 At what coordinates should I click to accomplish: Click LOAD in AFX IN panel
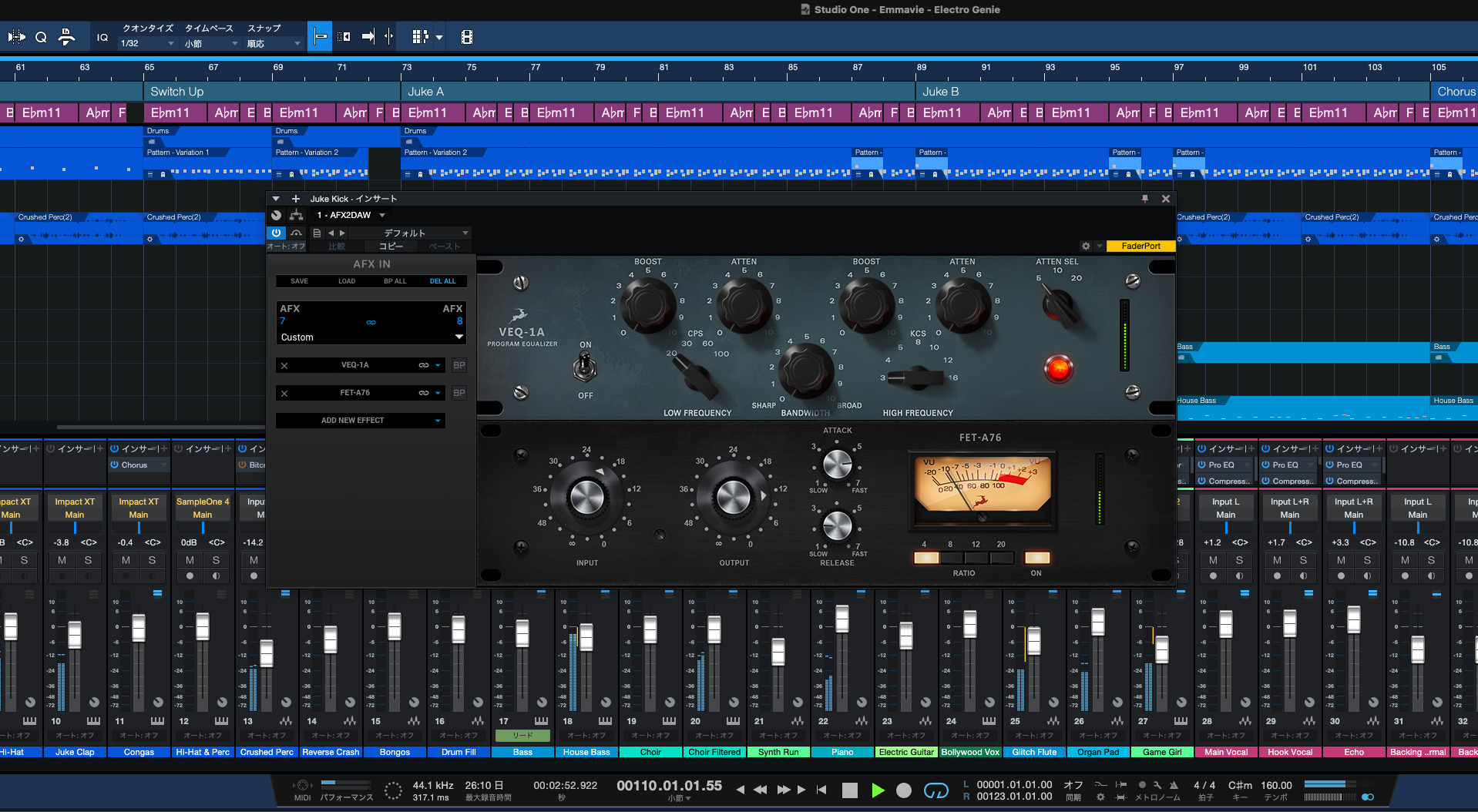pyautogui.click(x=347, y=281)
